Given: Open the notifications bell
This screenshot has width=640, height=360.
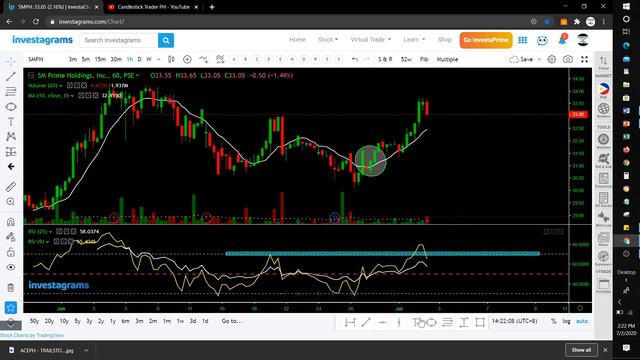Looking at the screenshot, I should (x=562, y=40).
